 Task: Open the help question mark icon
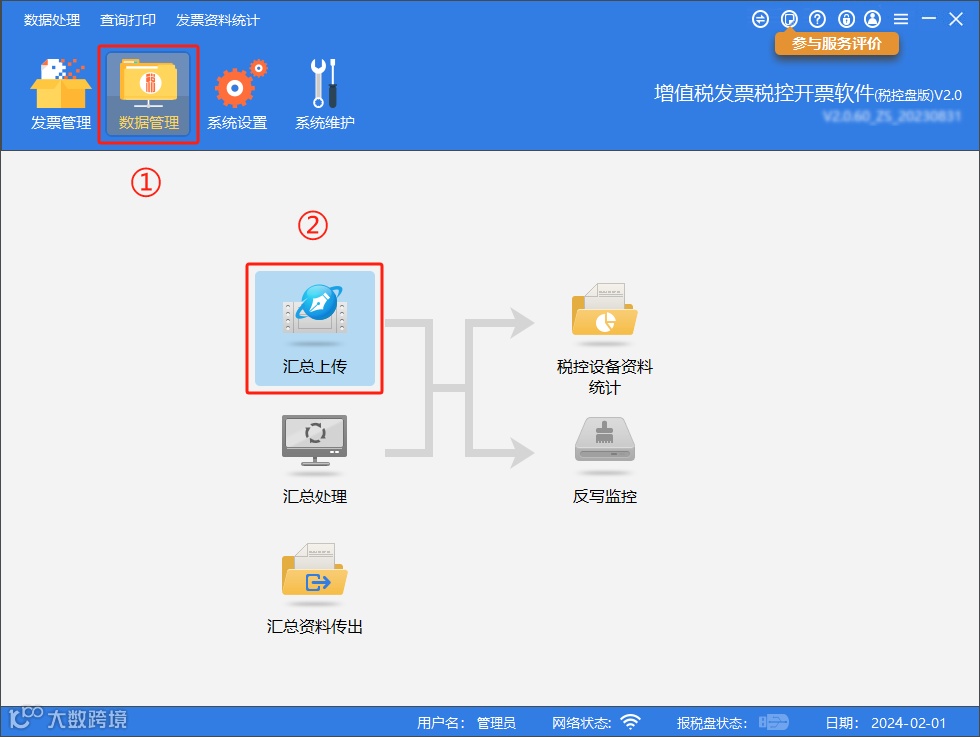817,19
